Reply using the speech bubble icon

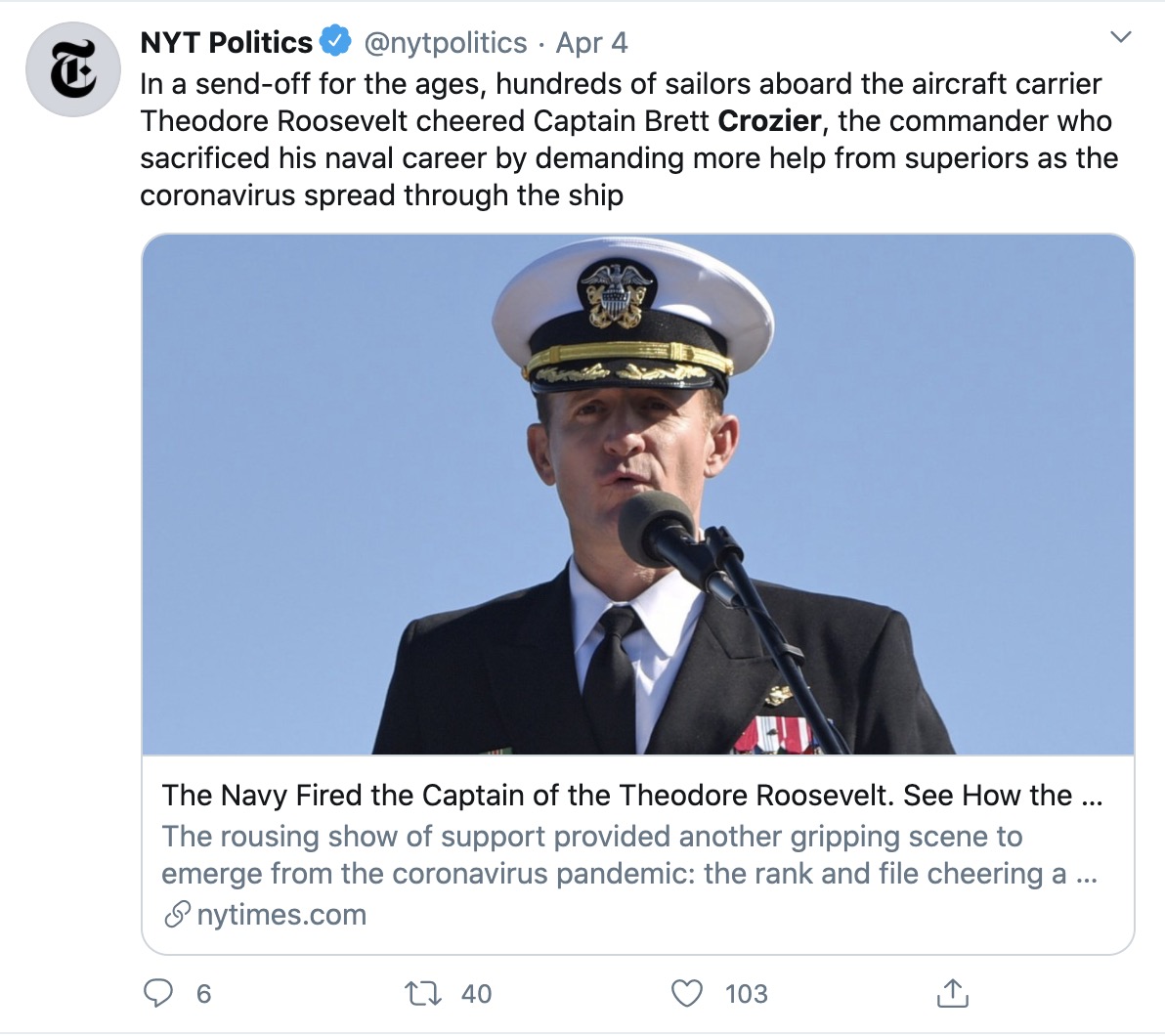[158, 993]
